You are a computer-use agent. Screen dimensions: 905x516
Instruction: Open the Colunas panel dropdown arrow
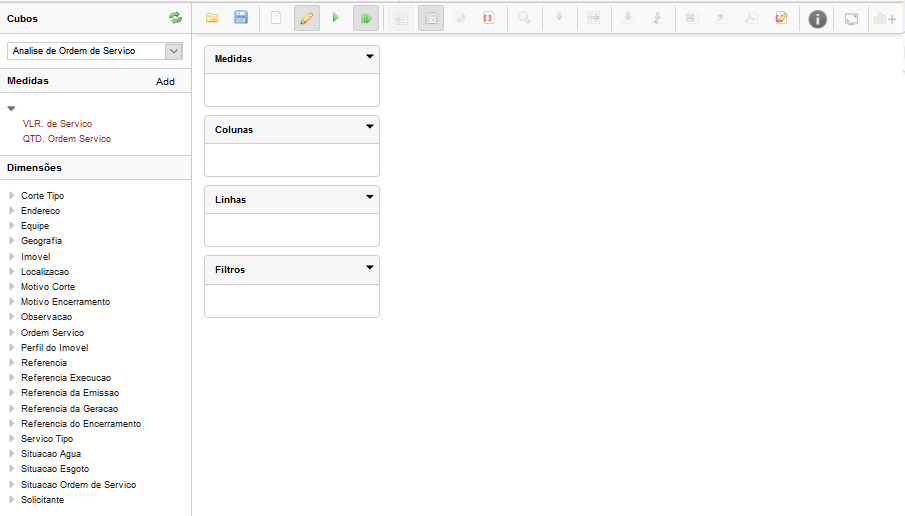[370, 127]
